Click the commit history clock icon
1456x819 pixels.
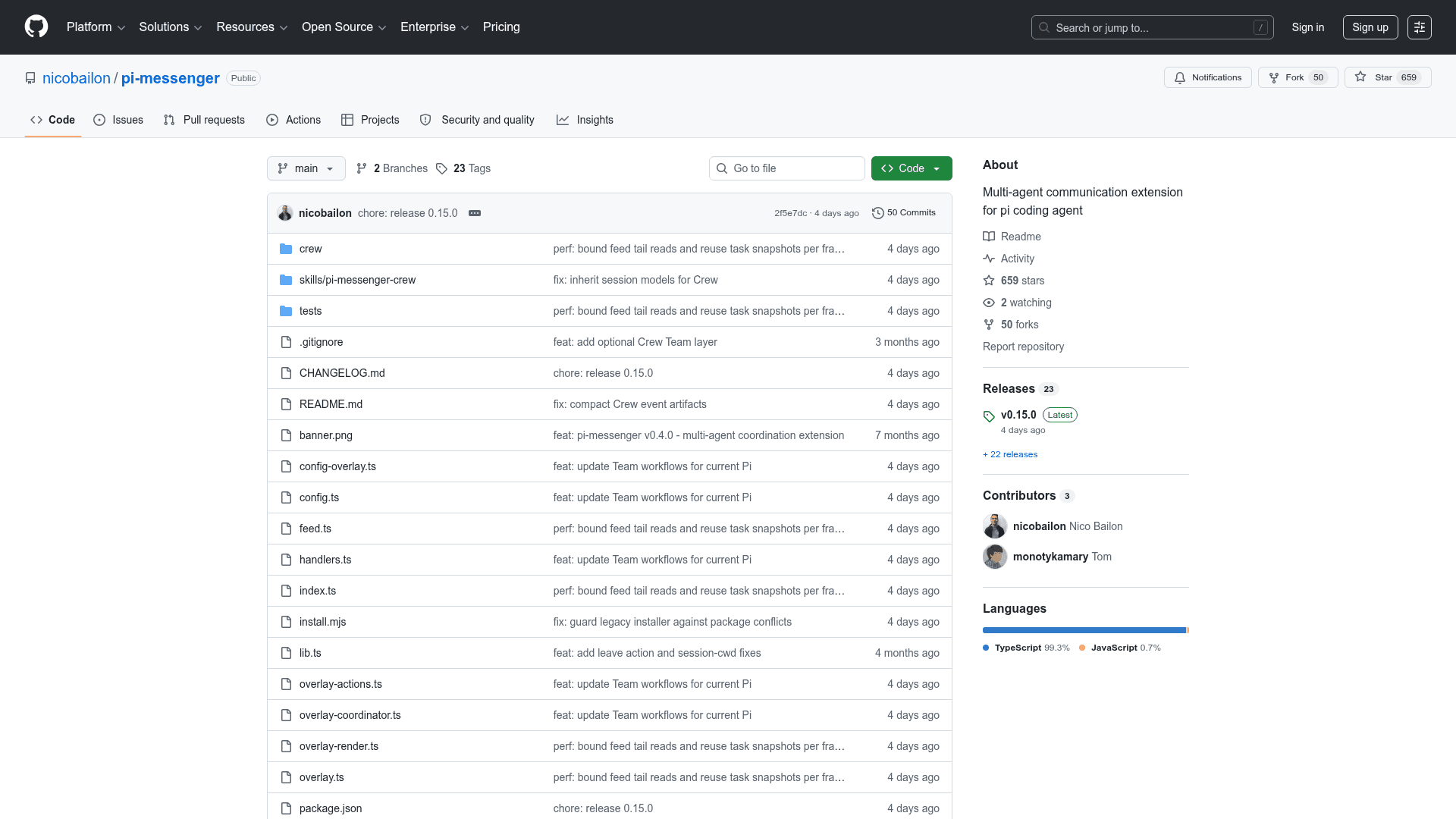click(878, 213)
